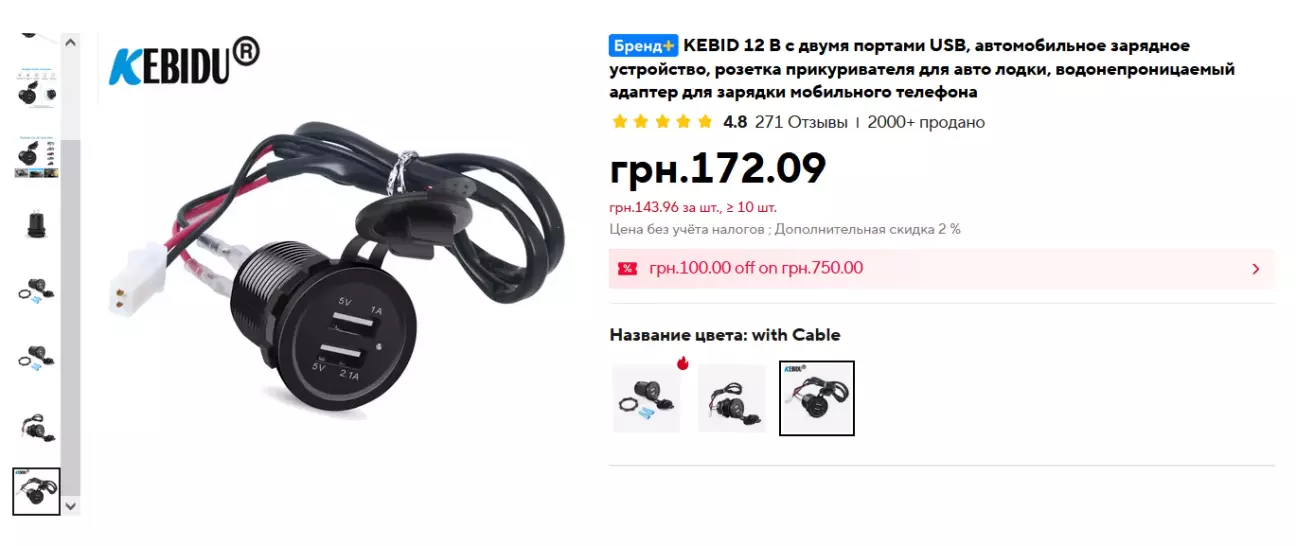Click the red percent discount icon
This screenshot has width=1296, height=546.
[628, 268]
